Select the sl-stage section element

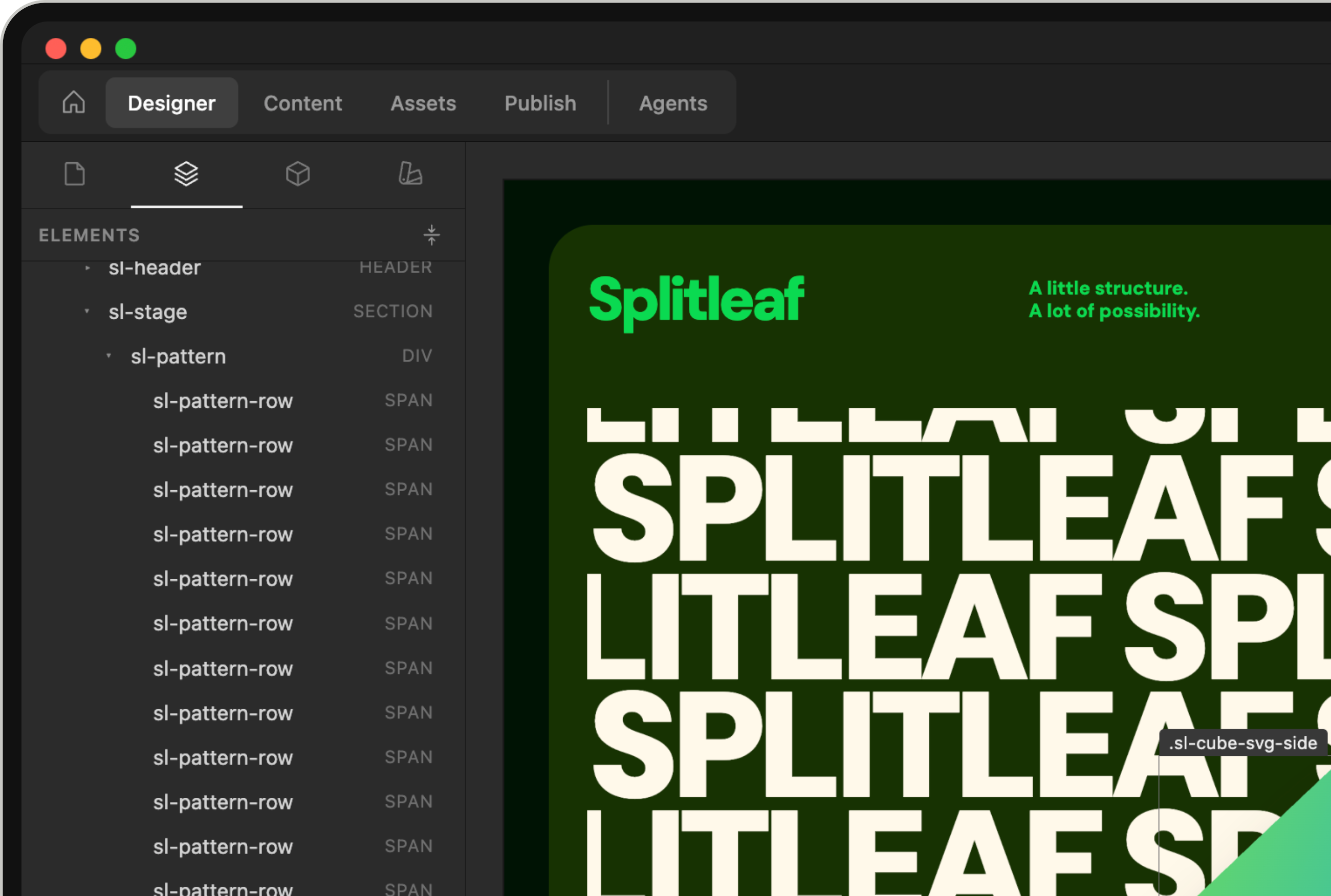[x=243, y=312]
